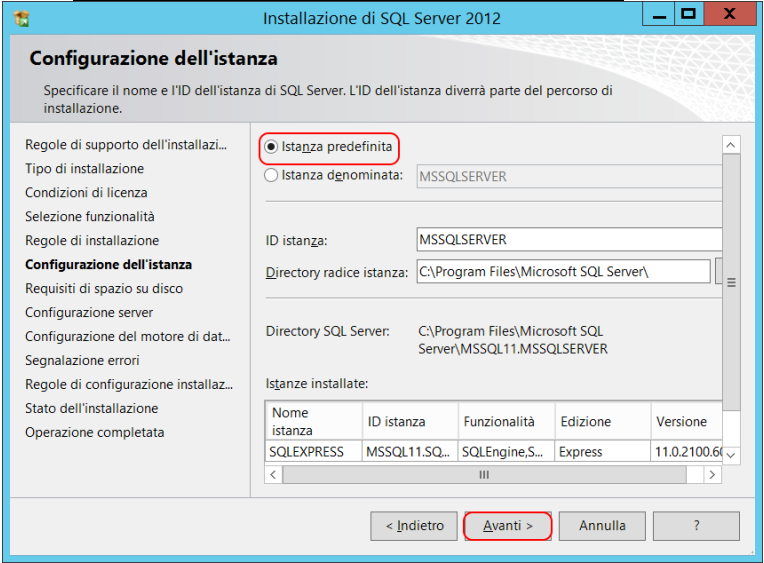This screenshot has height=563, width=764.
Task: Open help with the question mark button
Action: pyautogui.click(x=696, y=526)
